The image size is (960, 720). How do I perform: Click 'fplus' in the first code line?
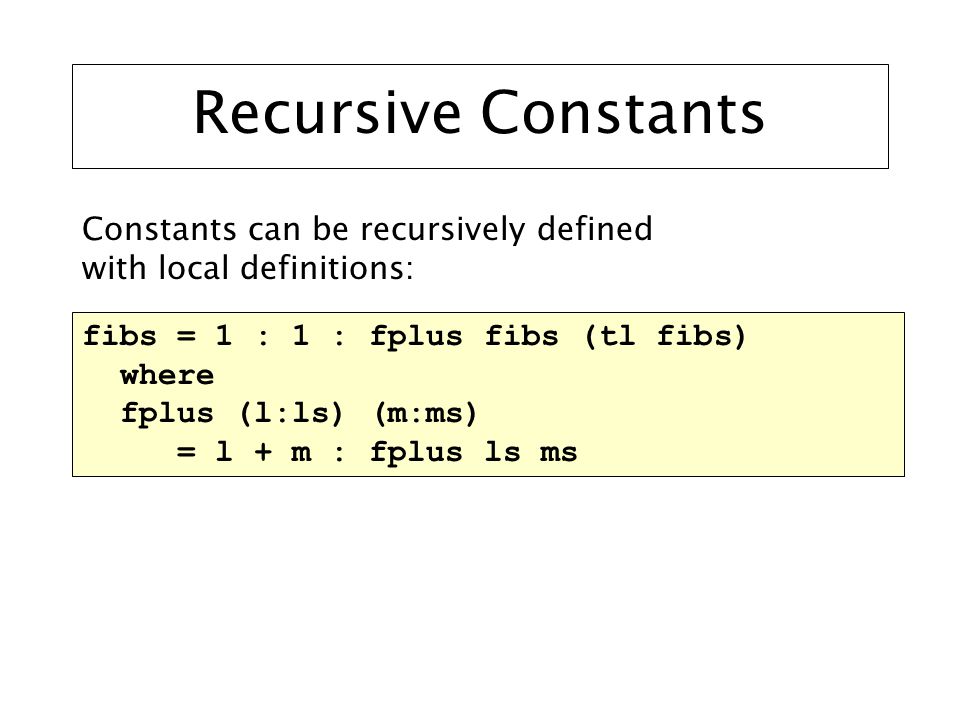[416, 338]
